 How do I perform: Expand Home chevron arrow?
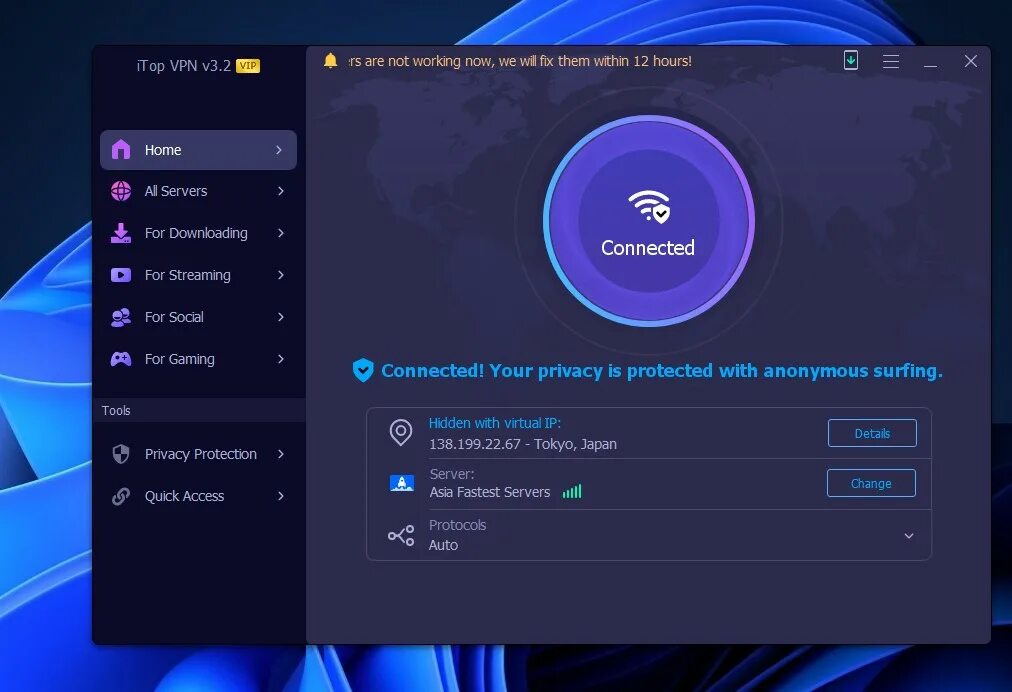[279, 150]
